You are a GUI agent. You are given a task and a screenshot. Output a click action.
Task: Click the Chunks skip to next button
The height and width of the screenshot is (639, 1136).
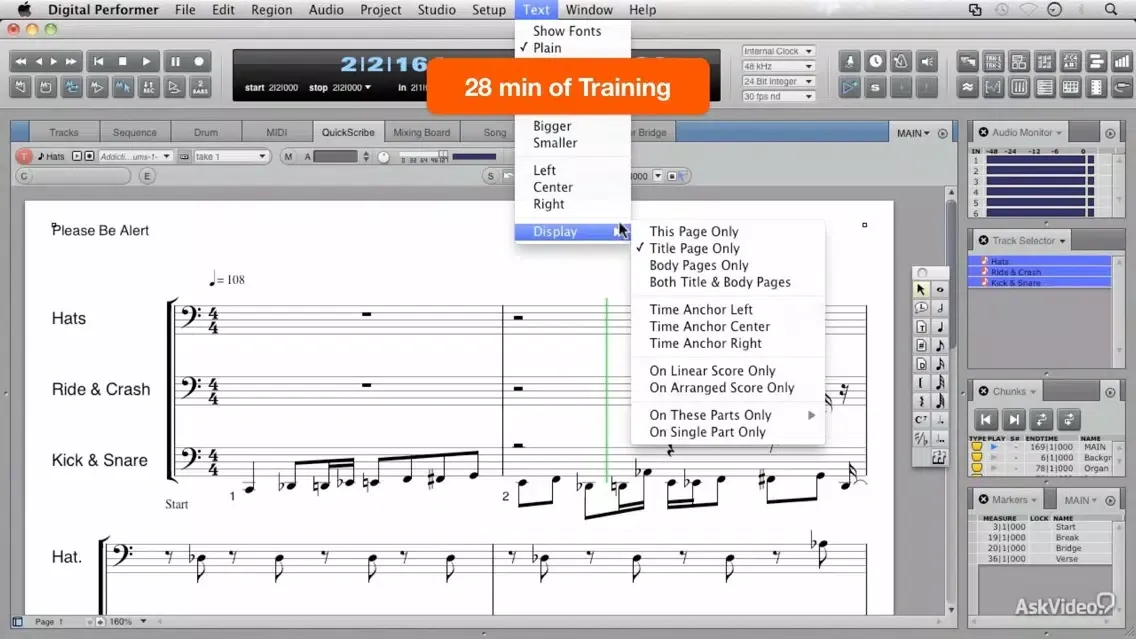(x=1014, y=419)
